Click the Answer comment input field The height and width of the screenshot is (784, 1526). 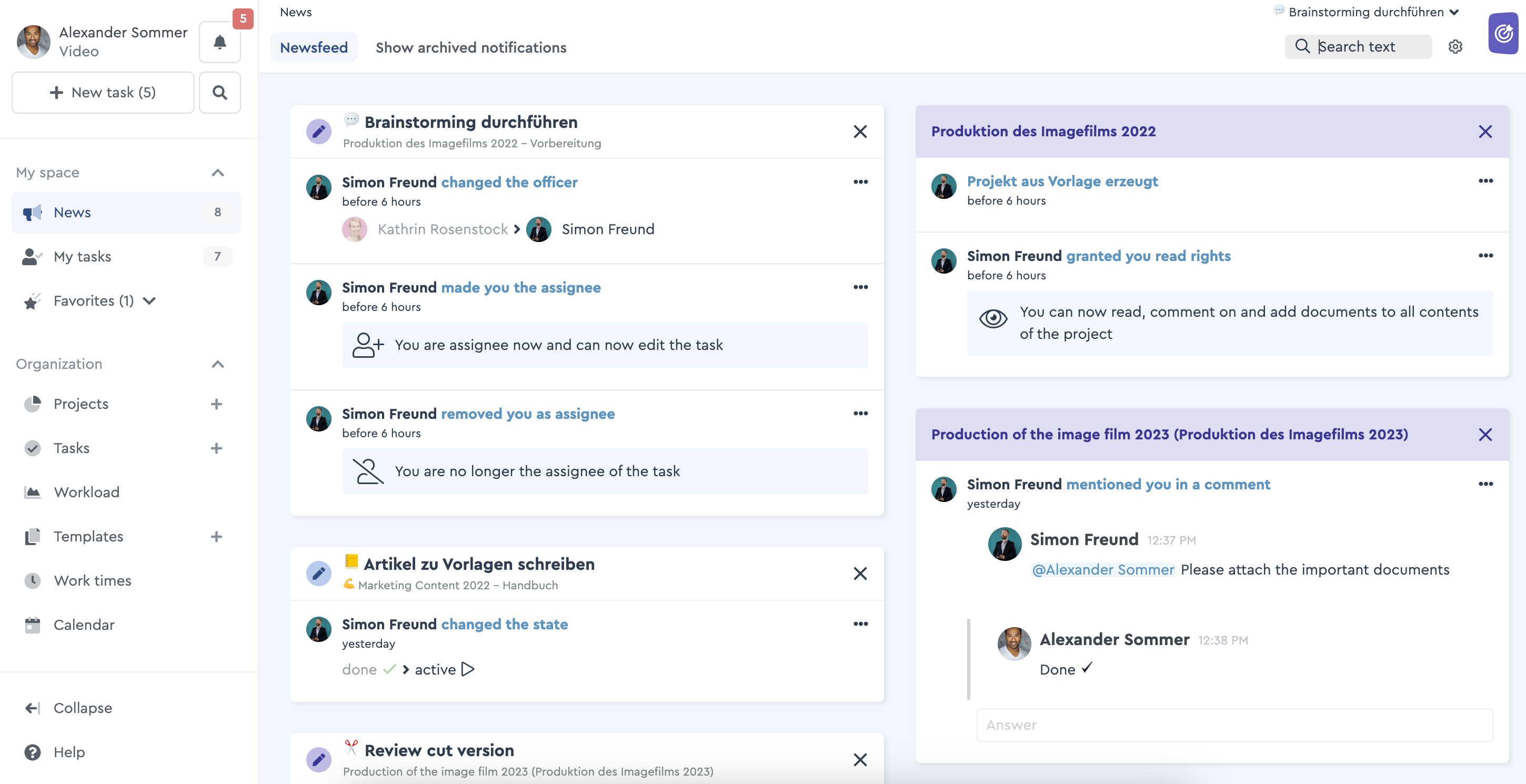coord(1234,725)
